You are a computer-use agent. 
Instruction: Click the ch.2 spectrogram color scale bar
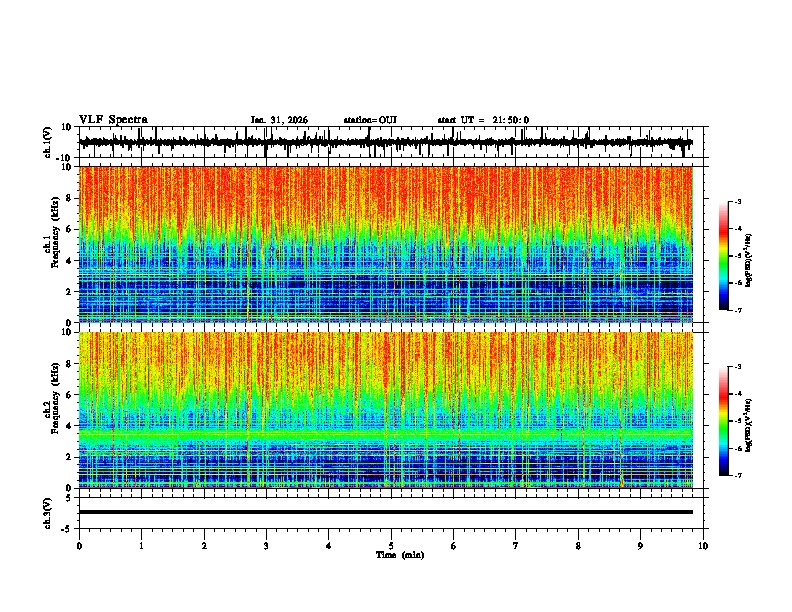[723, 421]
